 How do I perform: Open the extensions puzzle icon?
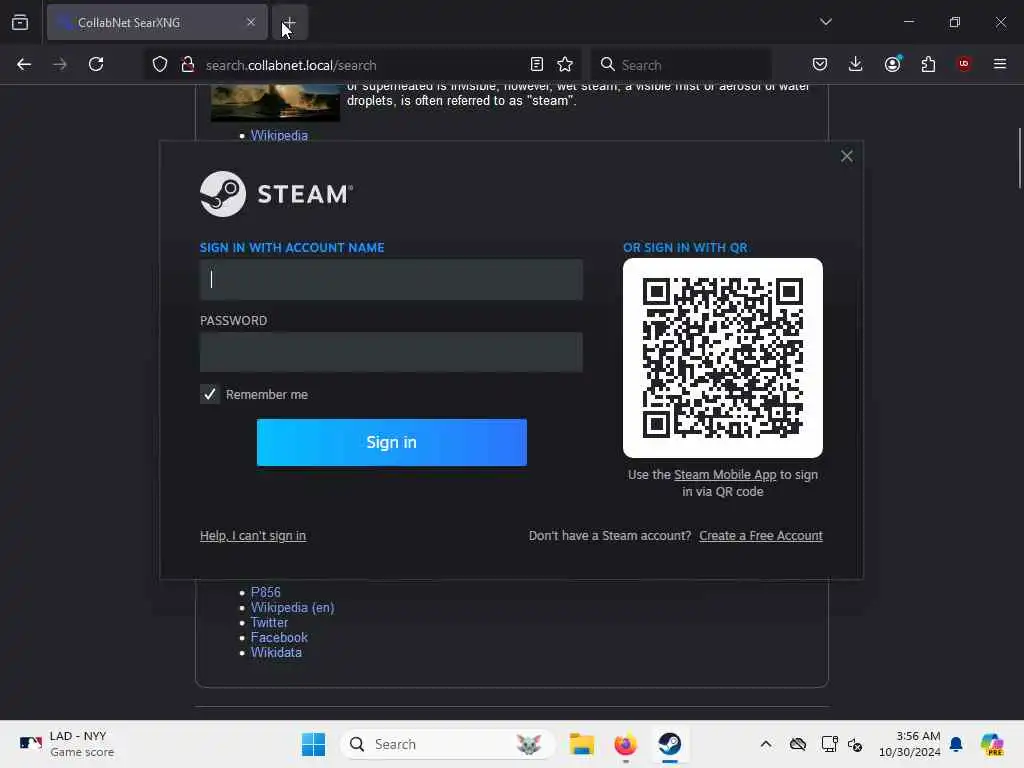[x=928, y=64]
